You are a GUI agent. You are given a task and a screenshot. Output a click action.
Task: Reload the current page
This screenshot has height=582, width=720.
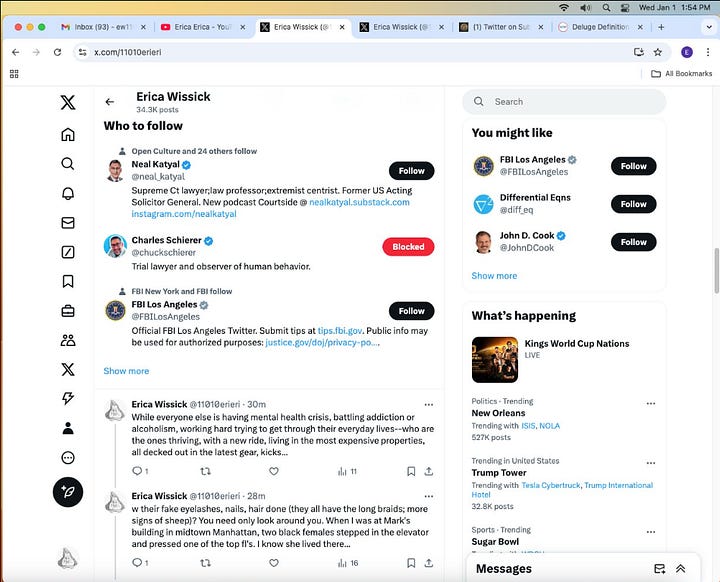pyautogui.click(x=57, y=52)
